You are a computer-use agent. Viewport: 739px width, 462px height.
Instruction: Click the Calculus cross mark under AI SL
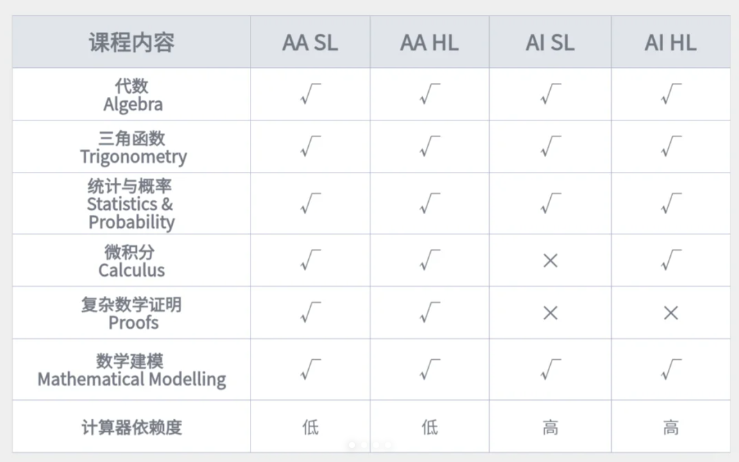click(550, 261)
